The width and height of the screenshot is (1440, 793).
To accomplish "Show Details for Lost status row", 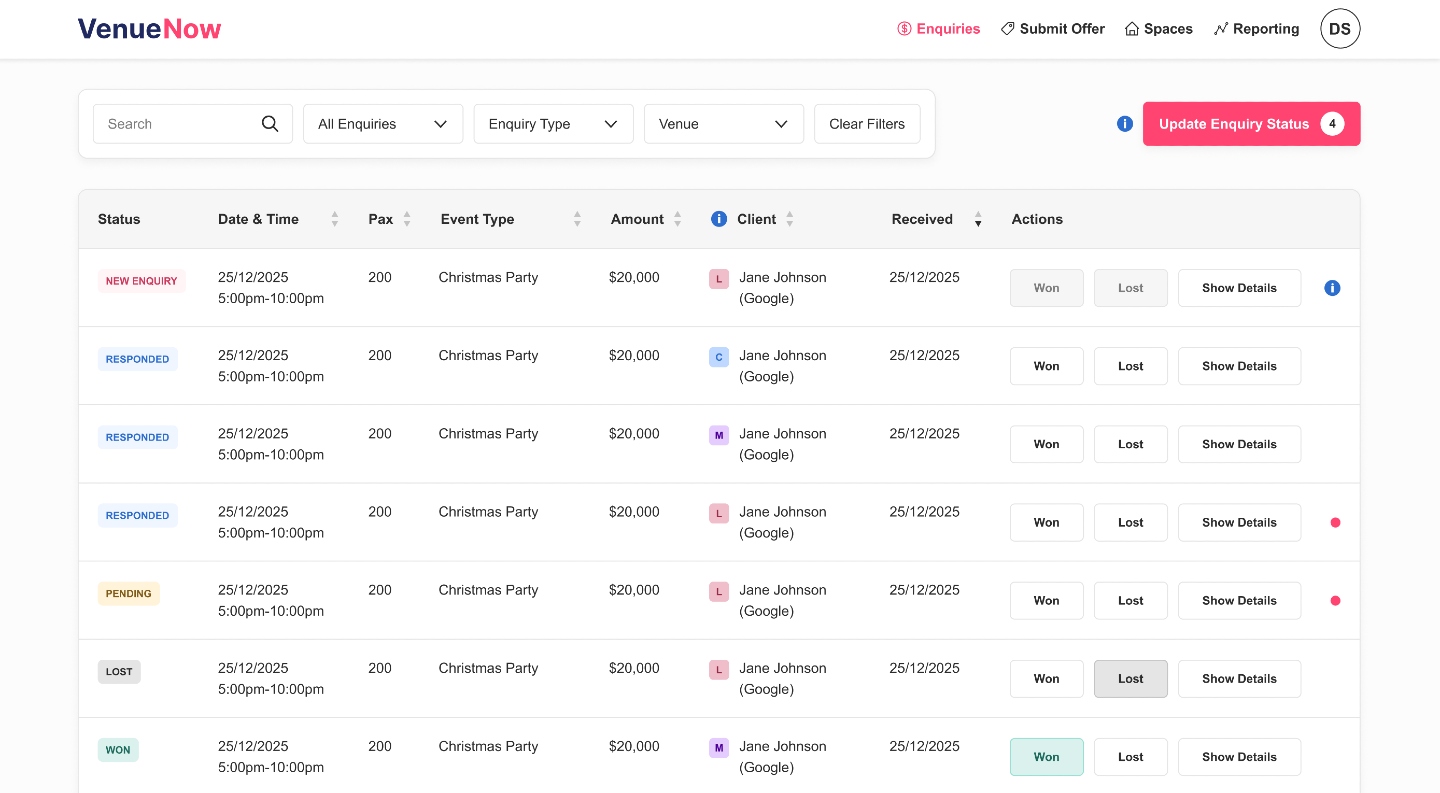I will coord(1240,679).
